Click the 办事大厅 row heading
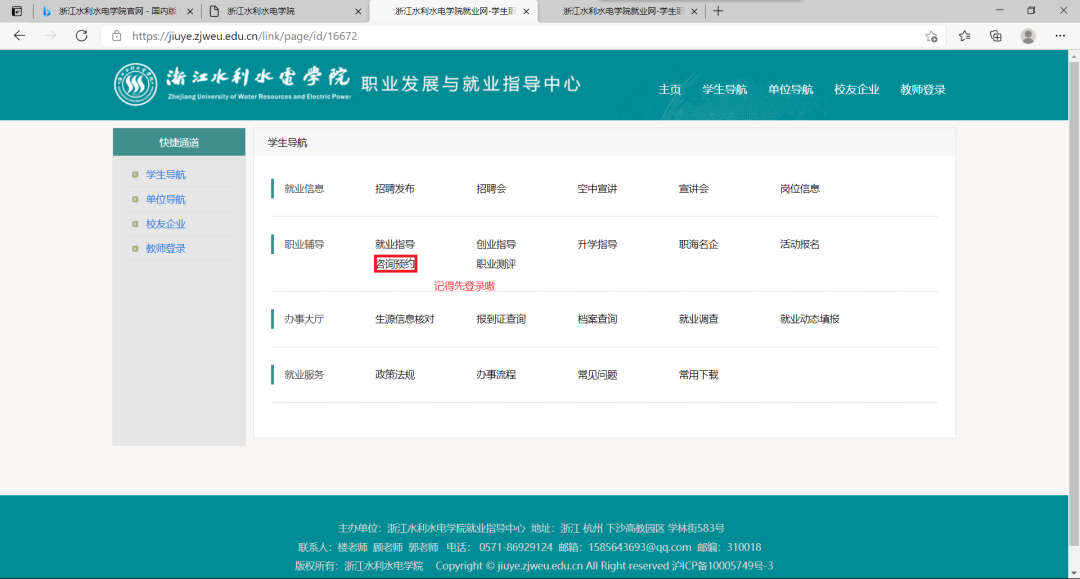This screenshot has width=1080, height=579. pos(304,319)
